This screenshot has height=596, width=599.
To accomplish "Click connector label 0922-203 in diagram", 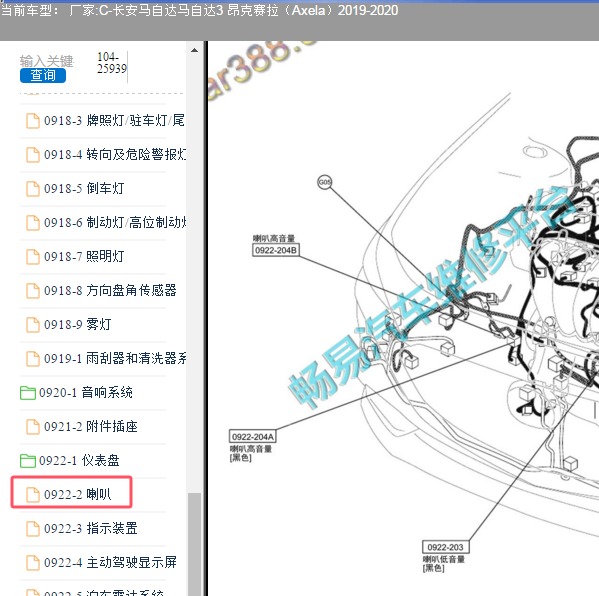I will coord(445,547).
